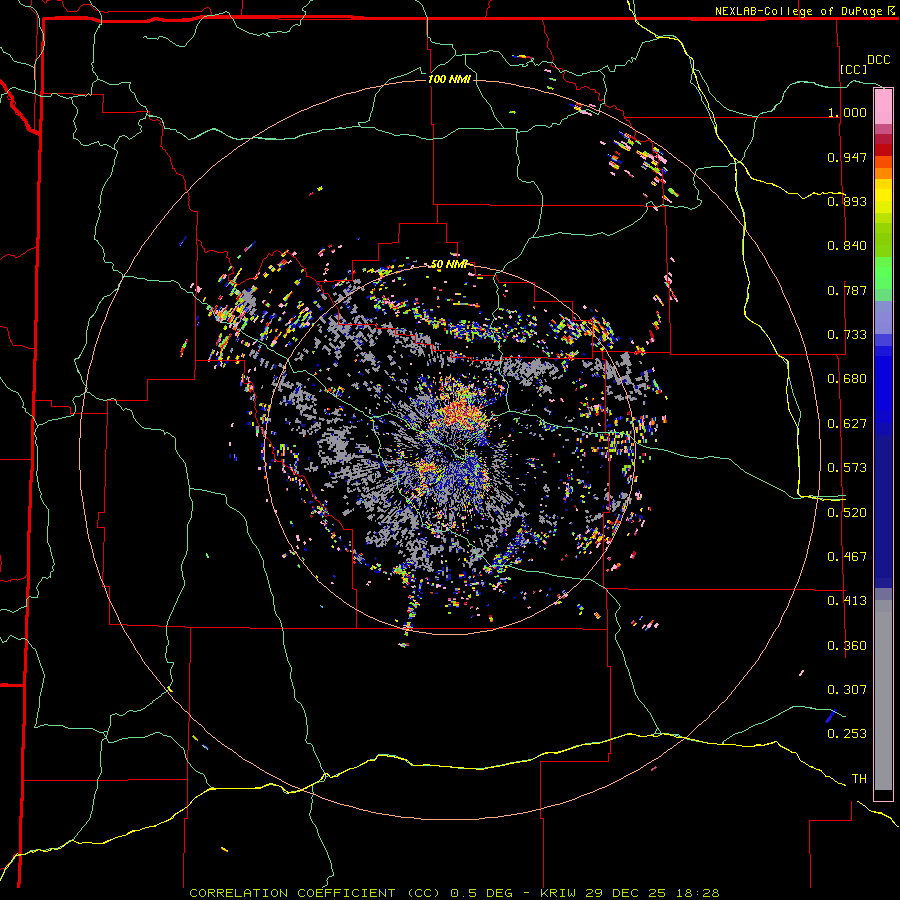Click the 100 NMI range ring label
Viewport: 900px width, 900px height.
click(x=449, y=79)
